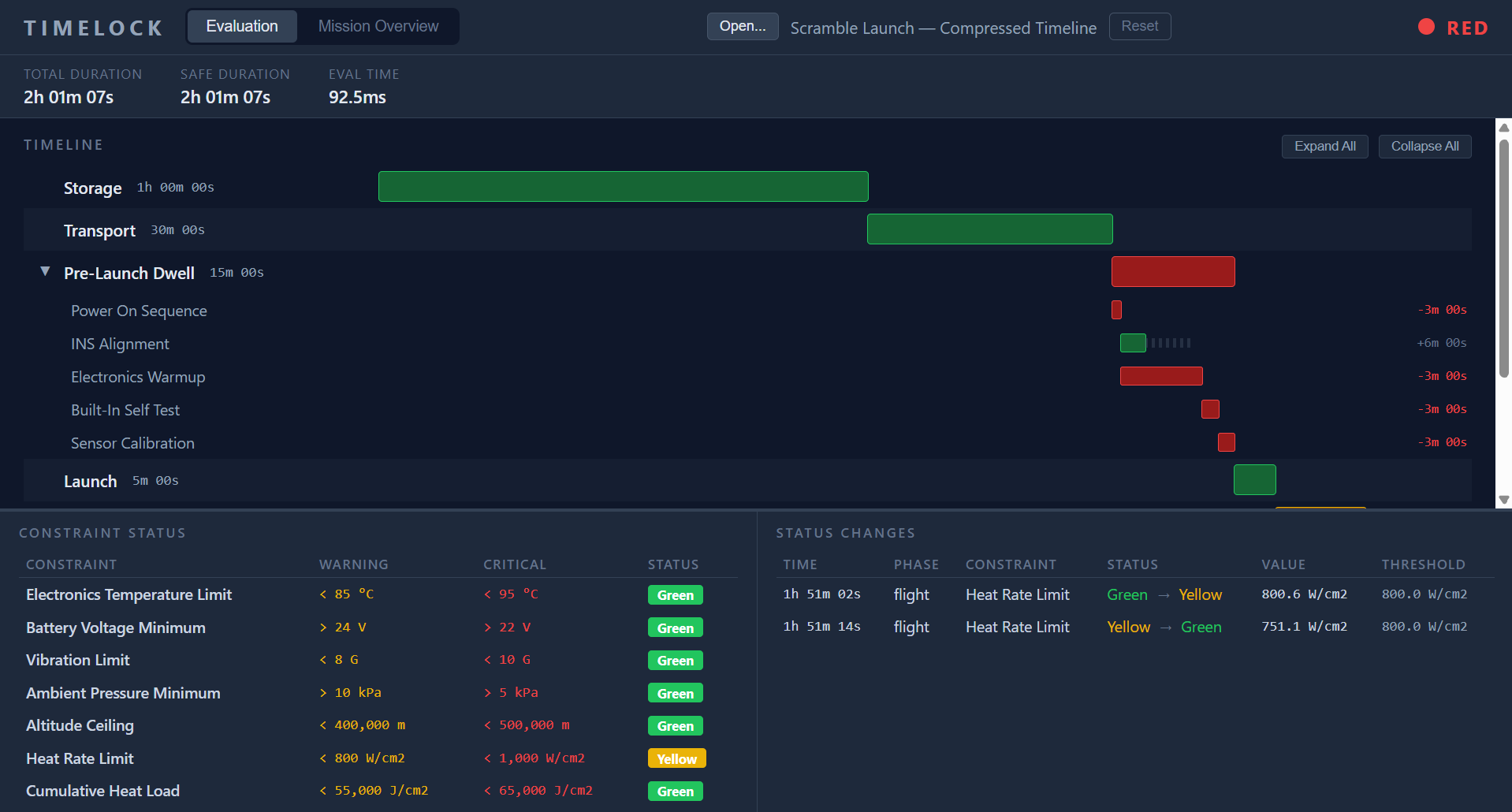Click the Open... button

[x=743, y=27]
